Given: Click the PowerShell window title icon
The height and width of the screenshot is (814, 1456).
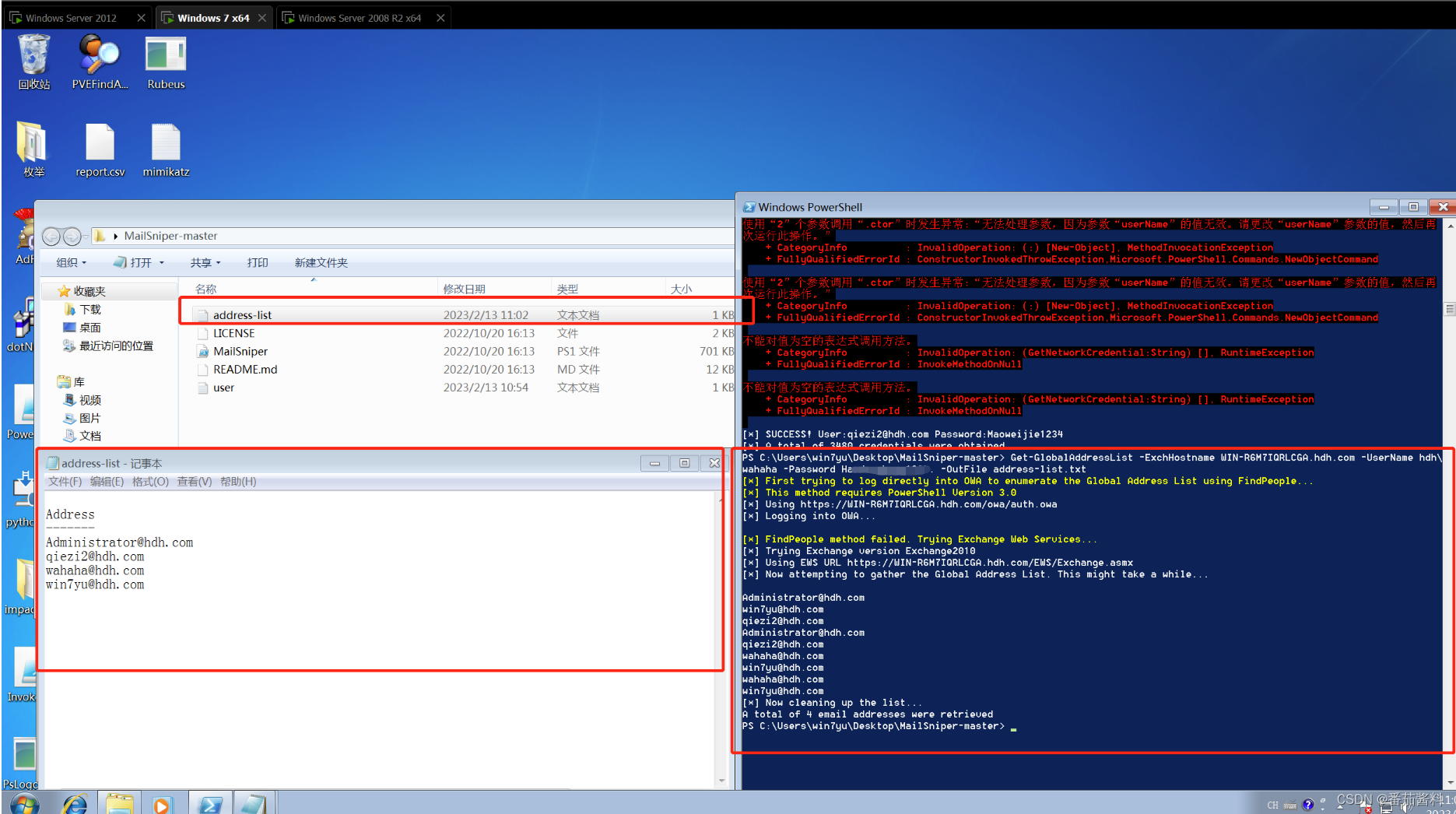Looking at the screenshot, I should click(749, 207).
